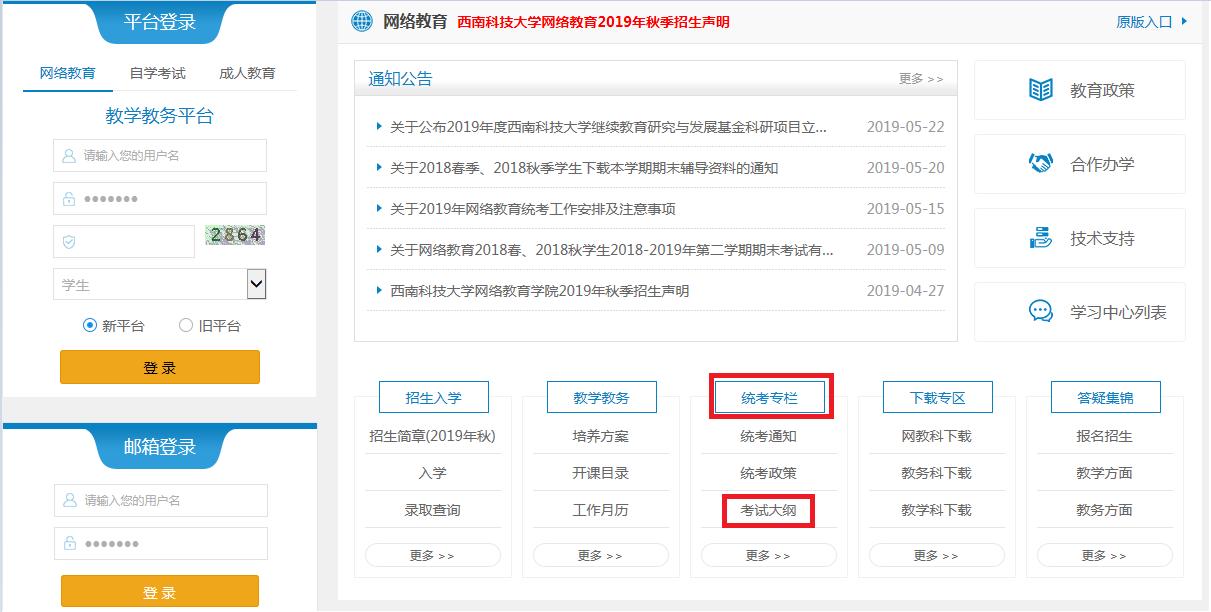The height and width of the screenshot is (612, 1211).
Task: Open 学习中心列表 via the chat icon
Action: pos(1041,311)
